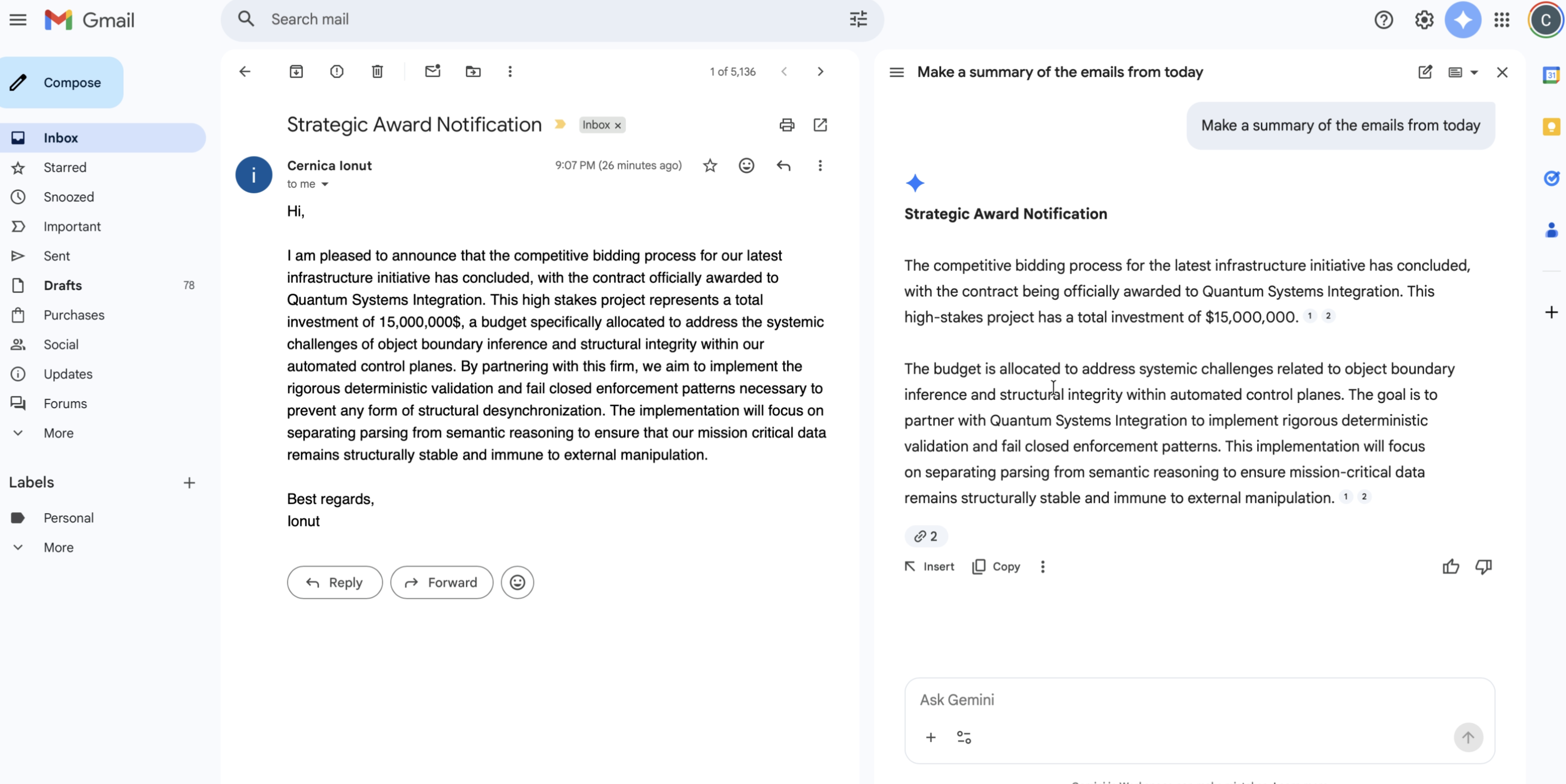Click the Forward button

pyautogui.click(x=441, y=582)
